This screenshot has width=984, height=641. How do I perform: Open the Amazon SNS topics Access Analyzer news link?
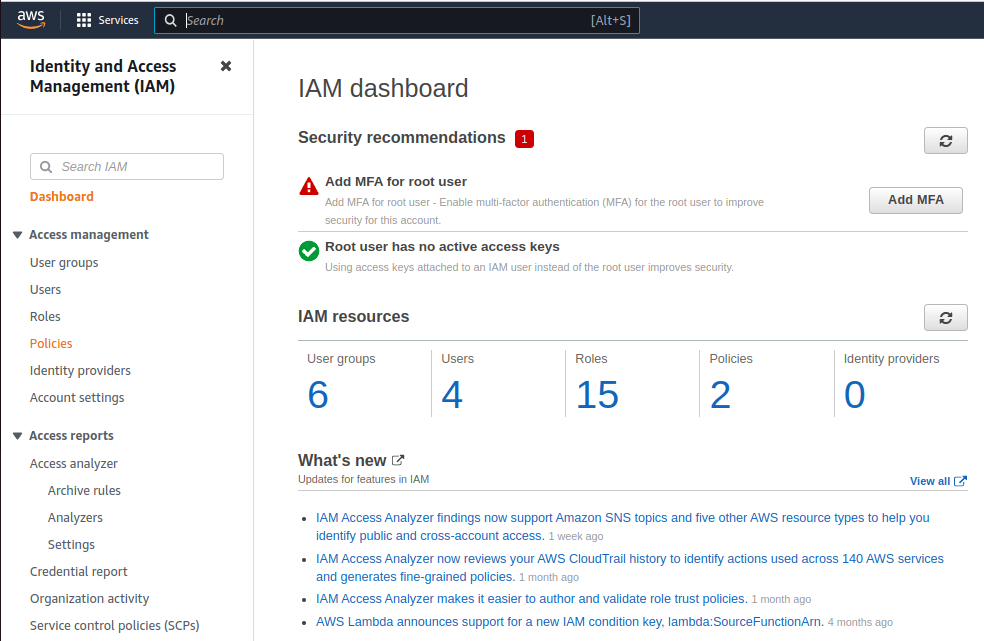[x=623, y=527]
